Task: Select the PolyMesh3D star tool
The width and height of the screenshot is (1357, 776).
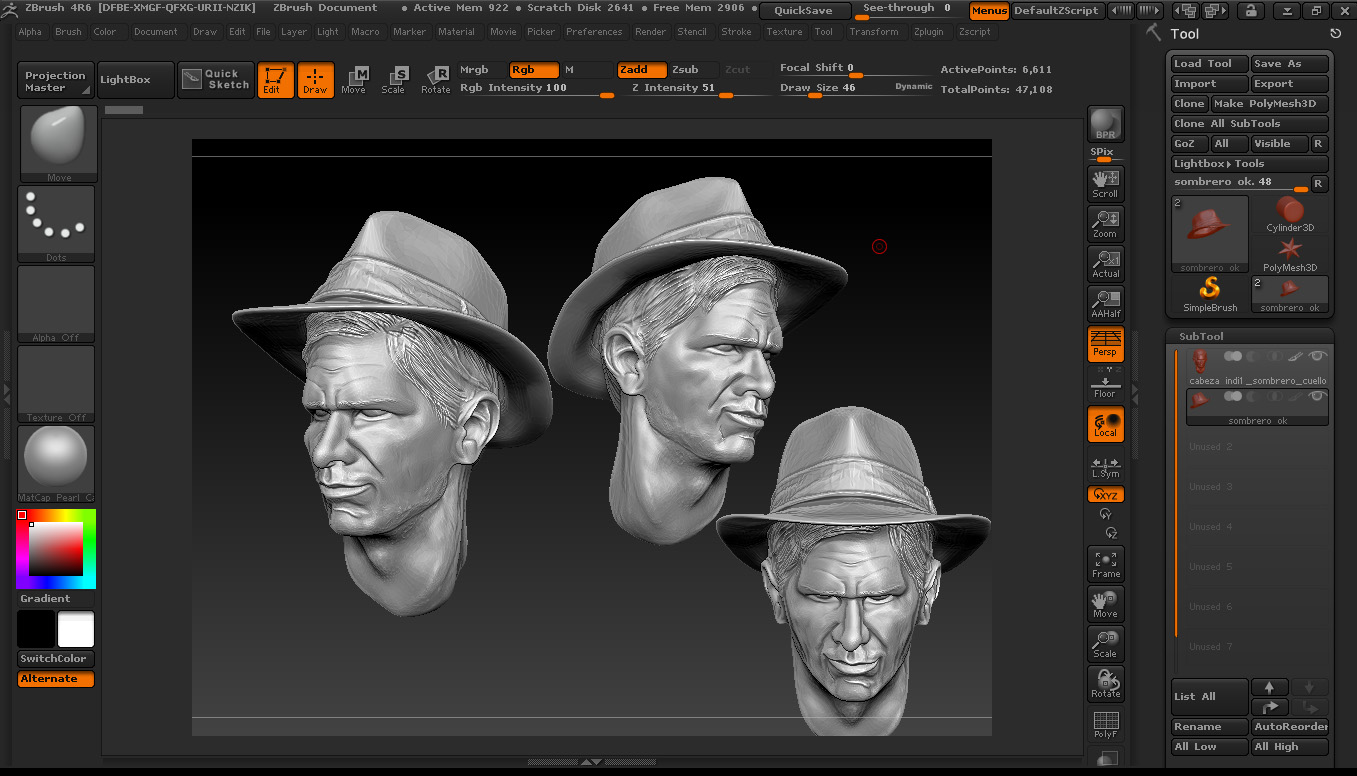Action: (x=1290, y=255)
